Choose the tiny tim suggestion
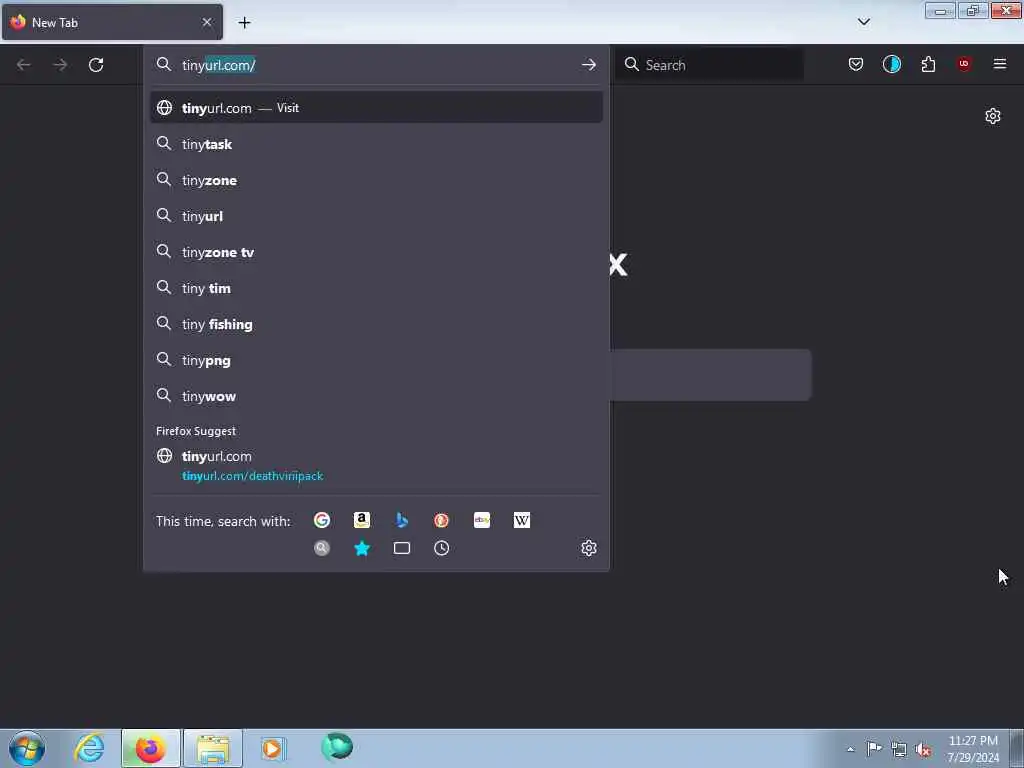1024x768 pixels. point(376,288)
